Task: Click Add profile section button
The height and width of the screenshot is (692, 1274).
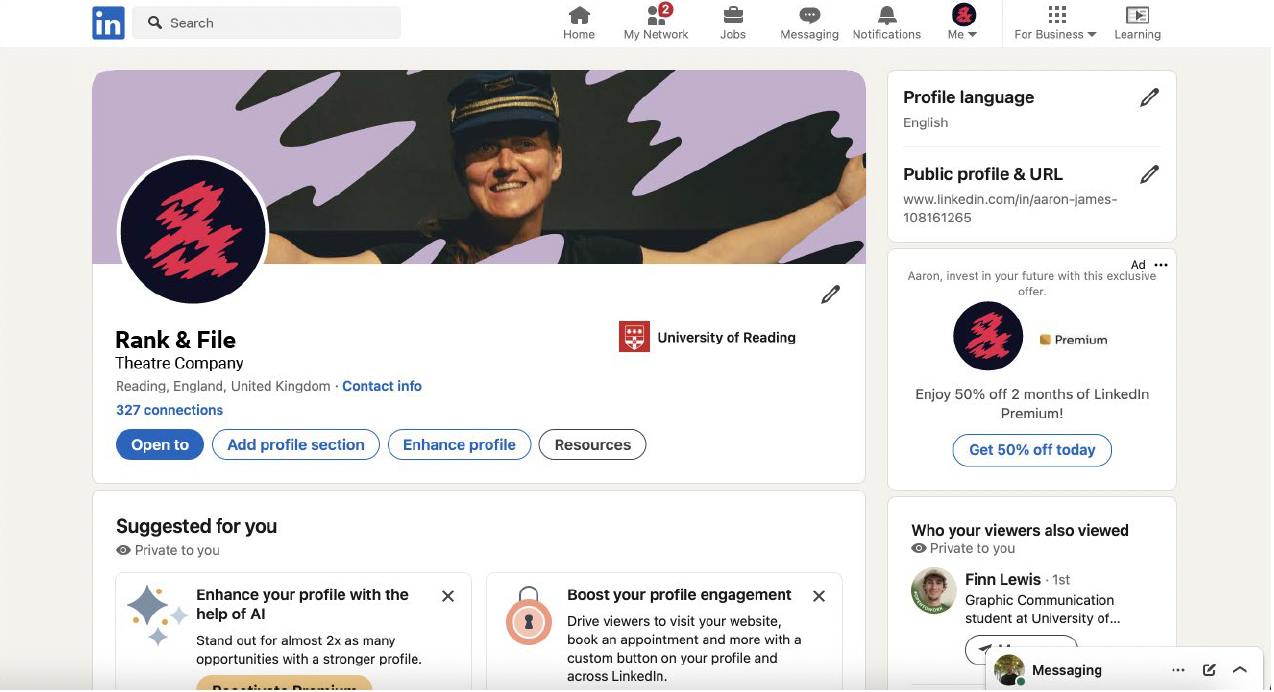Action: click(x=296, y=445)
